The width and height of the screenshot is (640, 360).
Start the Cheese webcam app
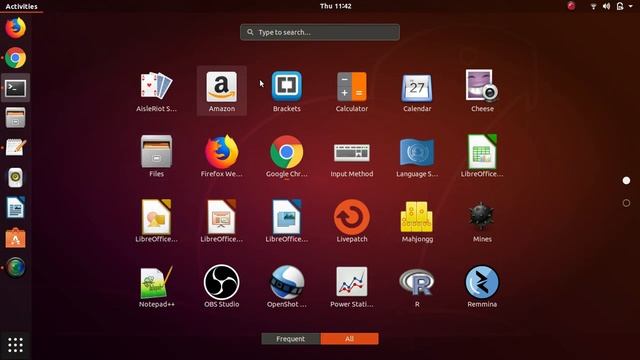(482, 91)
